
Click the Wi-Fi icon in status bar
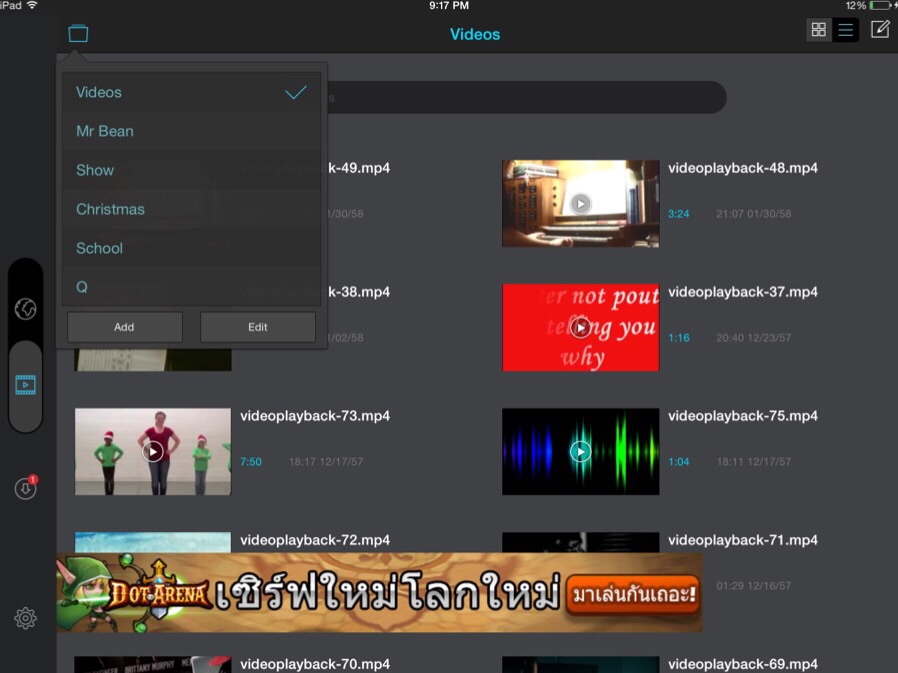click(32, 5)
